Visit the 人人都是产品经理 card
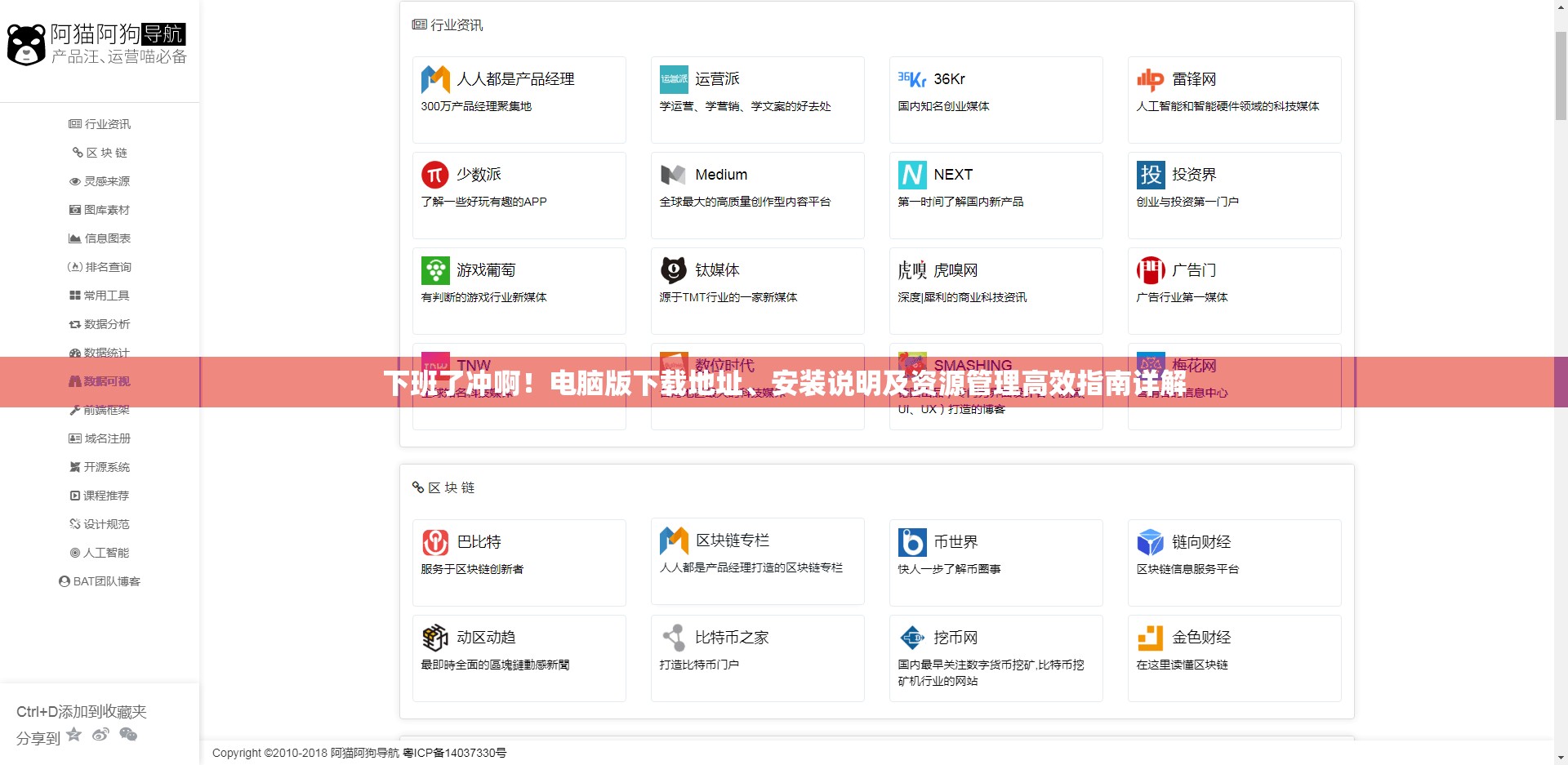Screen dimensions: 1568x765 [519, 100]
